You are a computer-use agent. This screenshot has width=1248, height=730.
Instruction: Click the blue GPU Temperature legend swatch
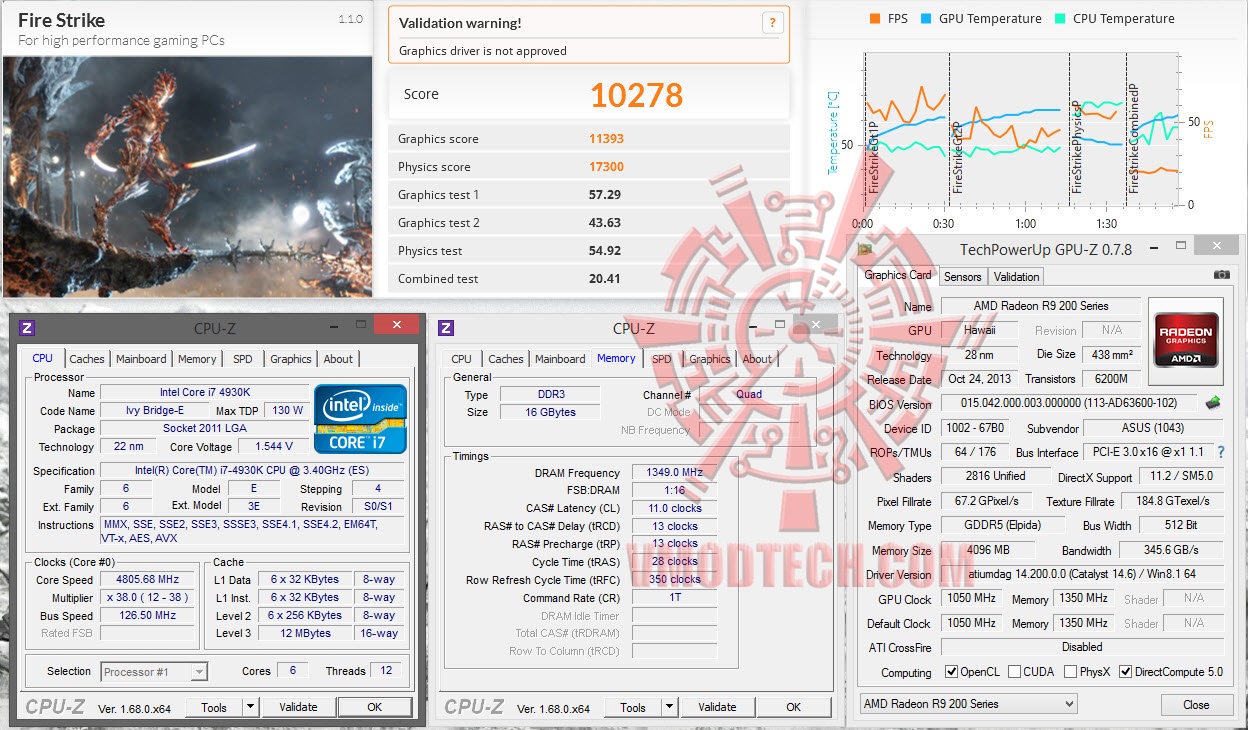click(927, 19)
